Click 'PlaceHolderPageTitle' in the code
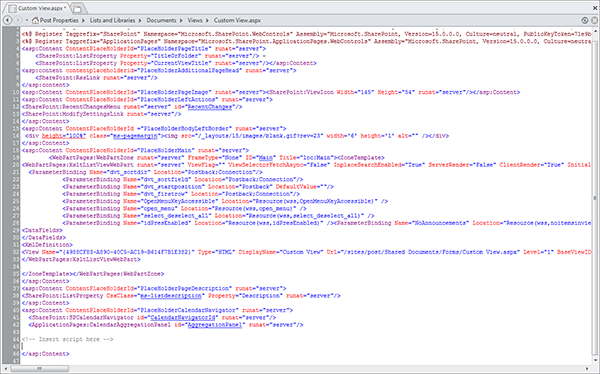This screenshot has width=600, height=374. [174, 49]
